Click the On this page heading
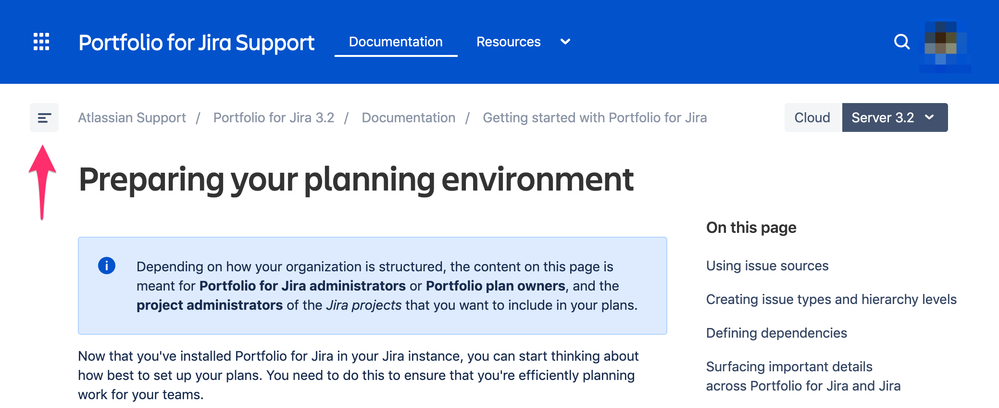Viewport: 999px width, 408px height. 751,228
